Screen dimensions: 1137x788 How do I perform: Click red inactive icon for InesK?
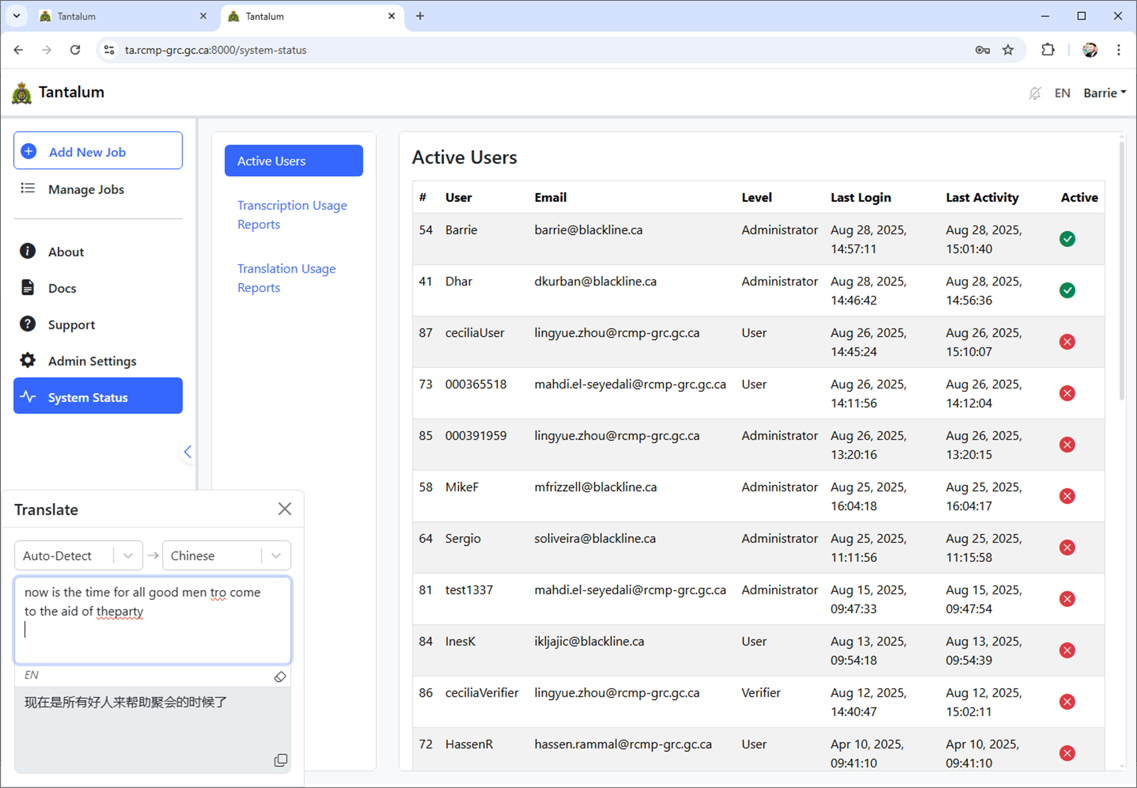click(1067, 651)
